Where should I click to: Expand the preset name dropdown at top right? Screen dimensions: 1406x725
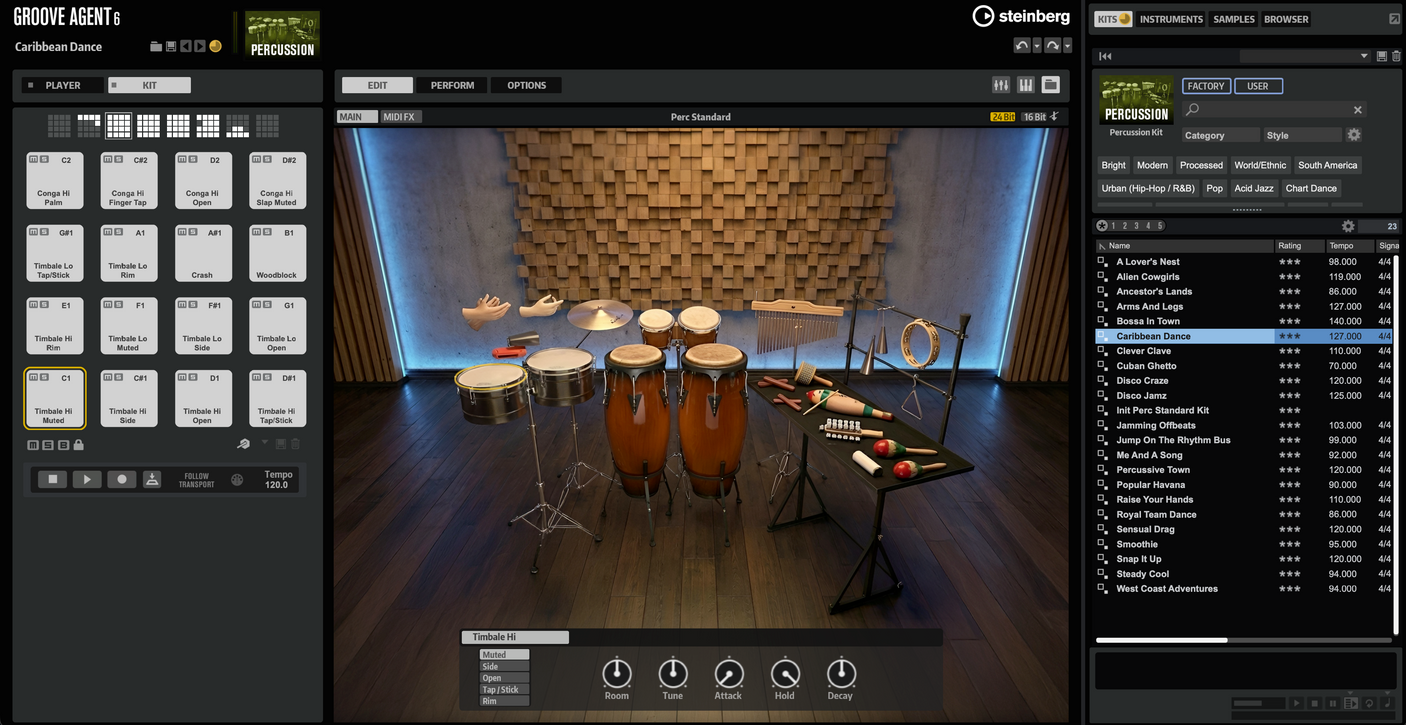[1363, 55]
